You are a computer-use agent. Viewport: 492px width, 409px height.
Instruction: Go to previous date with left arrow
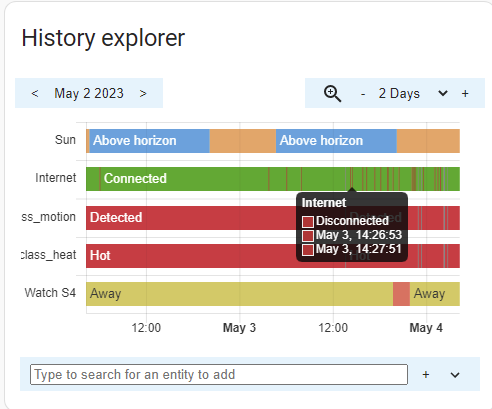coord(35,93)
